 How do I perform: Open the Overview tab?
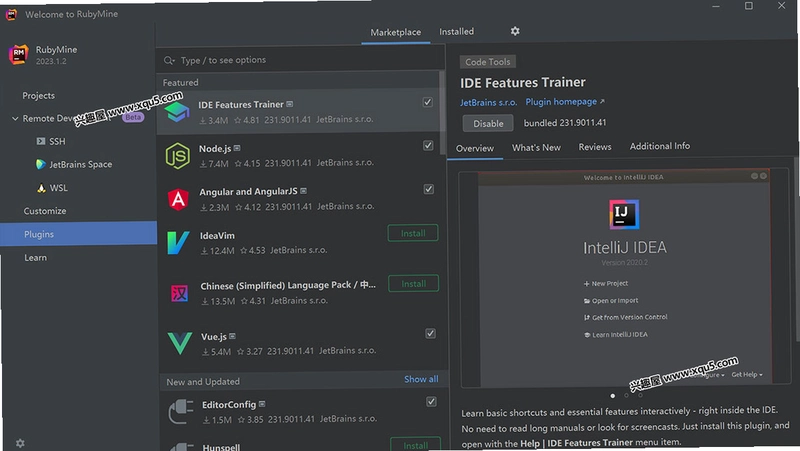coord(474,148)
